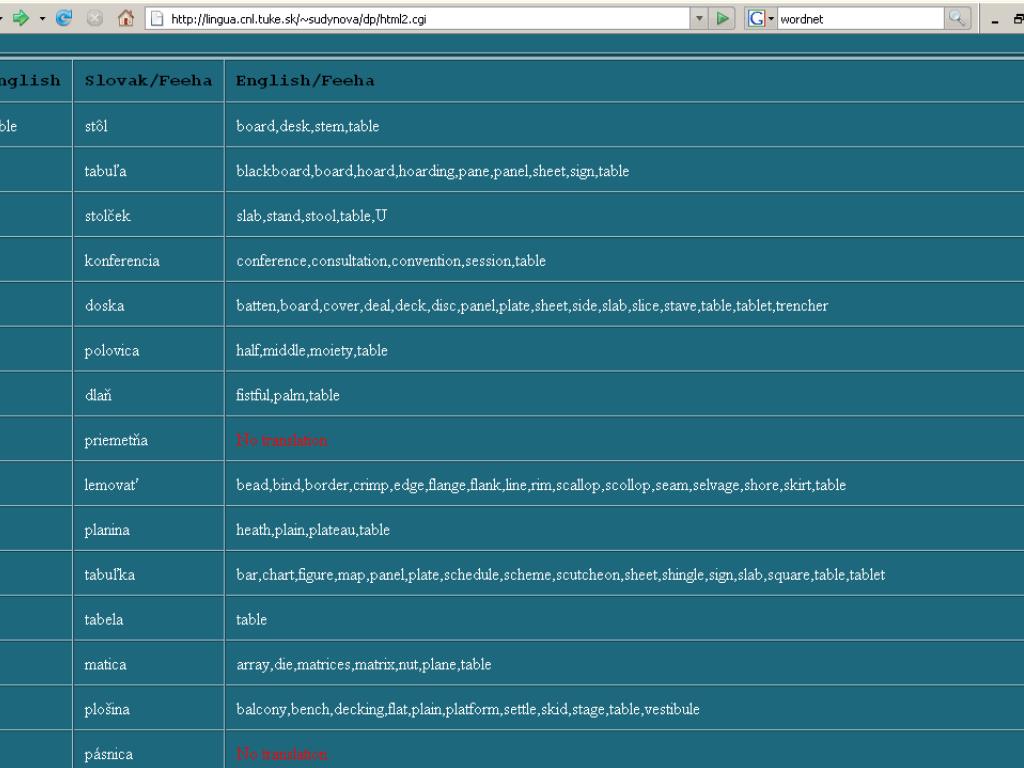1024x768 pixels.
Task: Click the green Go arrow button
Action: coord(722,18)
